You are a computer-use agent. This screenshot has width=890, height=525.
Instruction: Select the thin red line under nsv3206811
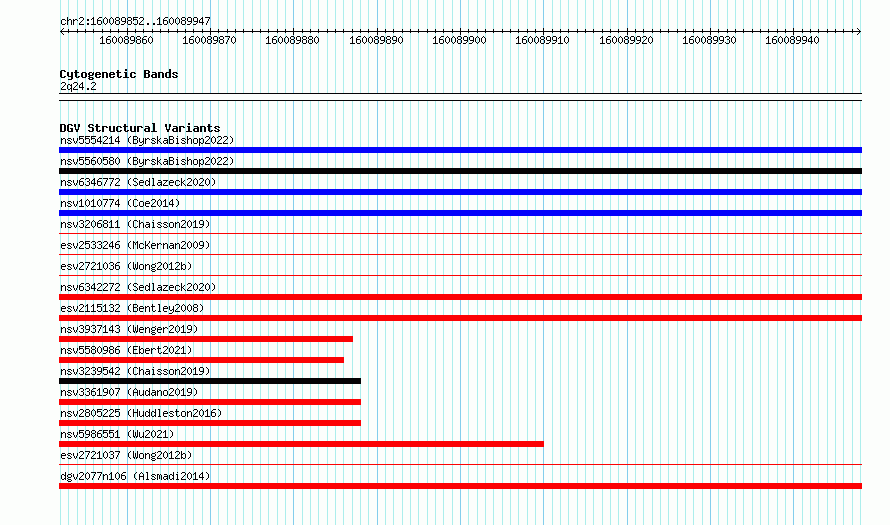click(x=460, y=233)
